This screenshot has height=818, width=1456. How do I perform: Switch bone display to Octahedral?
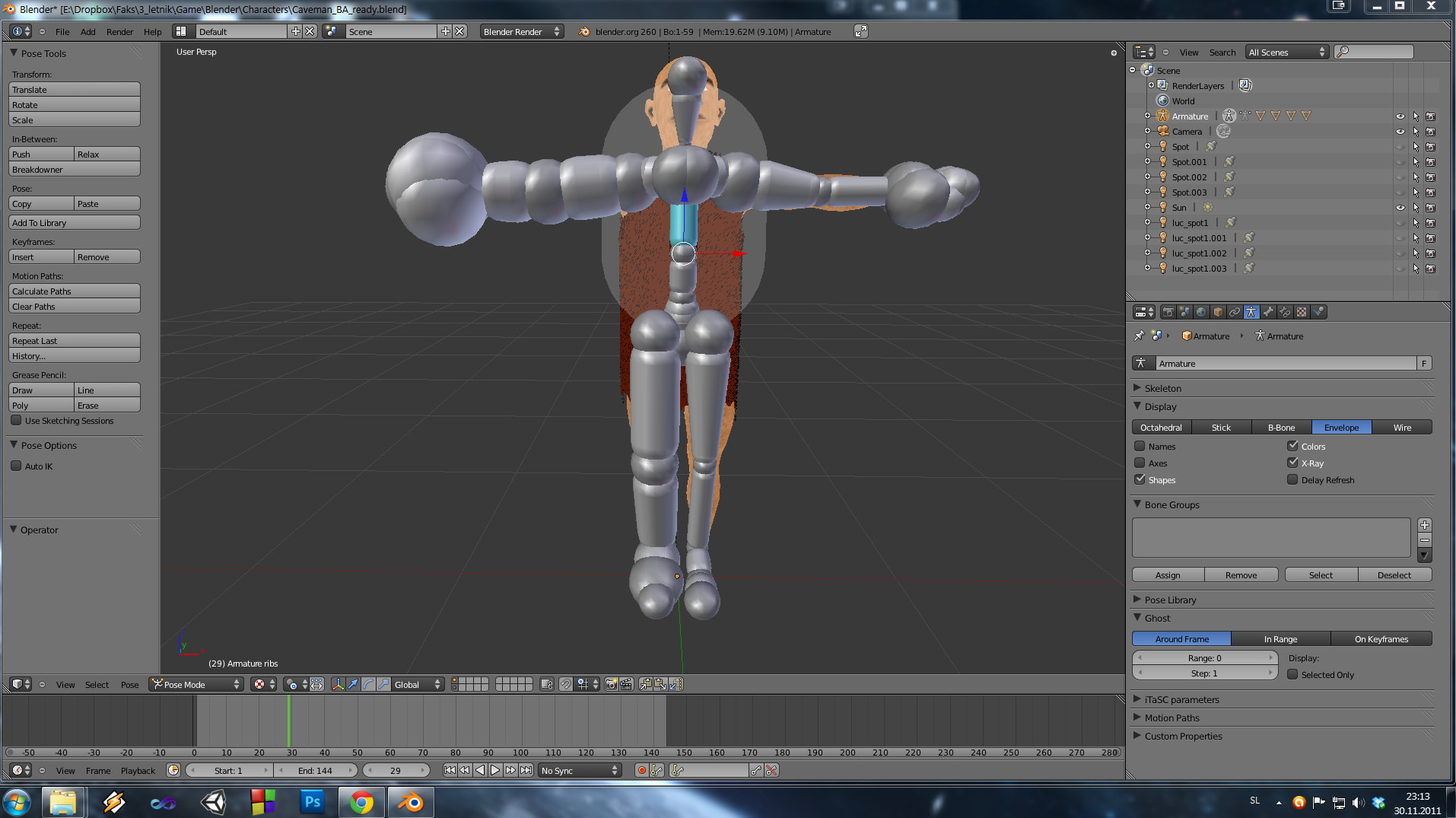[x=1161, y=427]
